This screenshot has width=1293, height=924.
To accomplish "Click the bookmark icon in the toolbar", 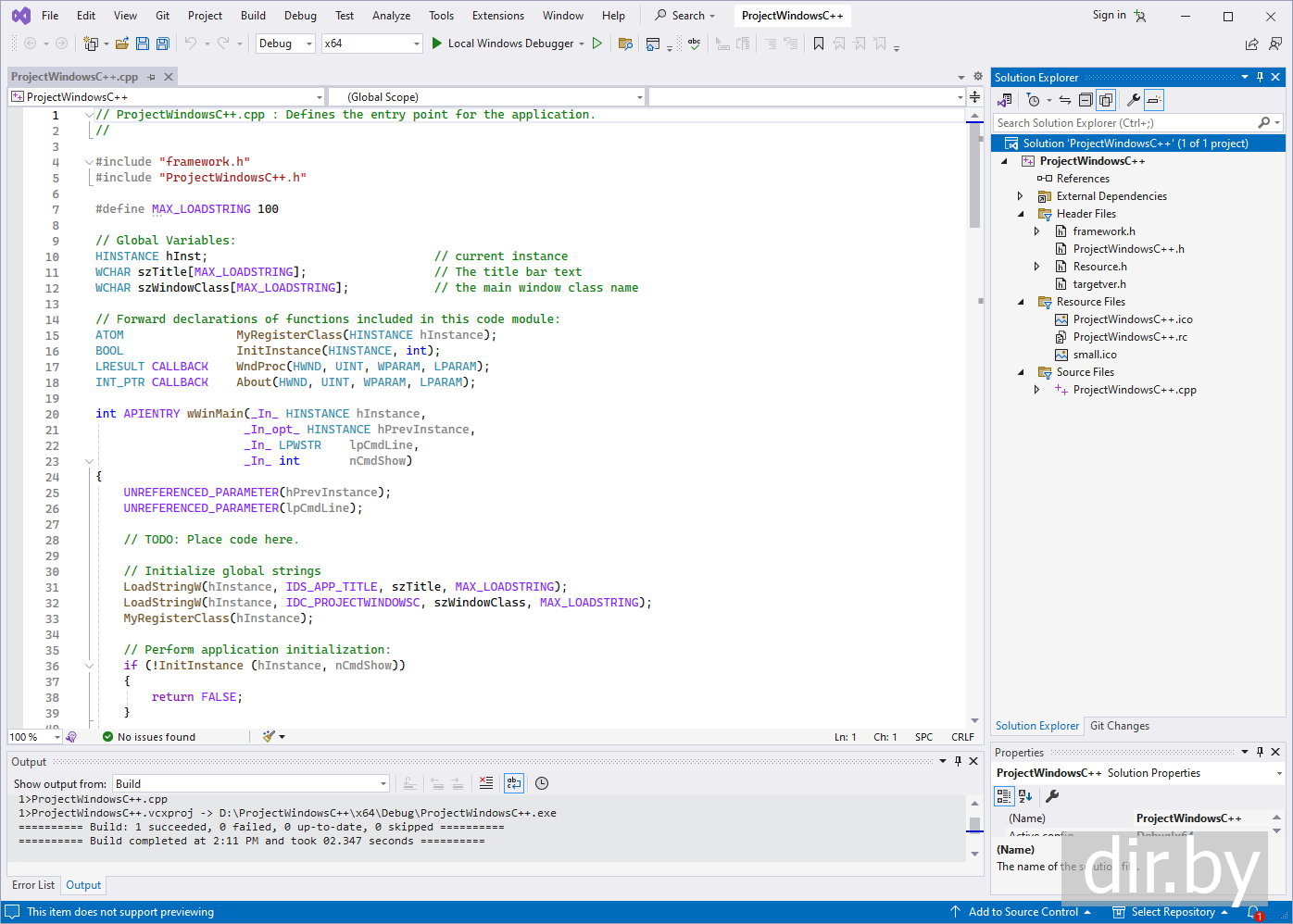I will [x=818, y=44].
